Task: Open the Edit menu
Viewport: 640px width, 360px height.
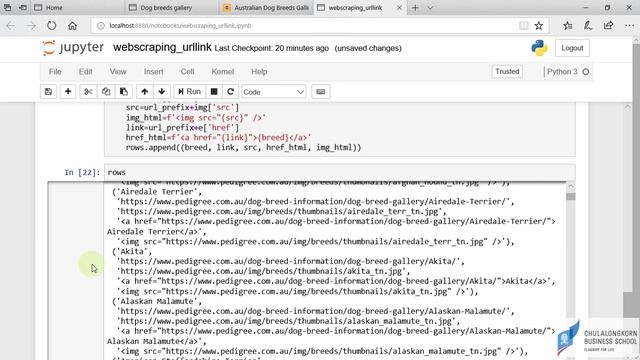Action: (x=85, y=72)
